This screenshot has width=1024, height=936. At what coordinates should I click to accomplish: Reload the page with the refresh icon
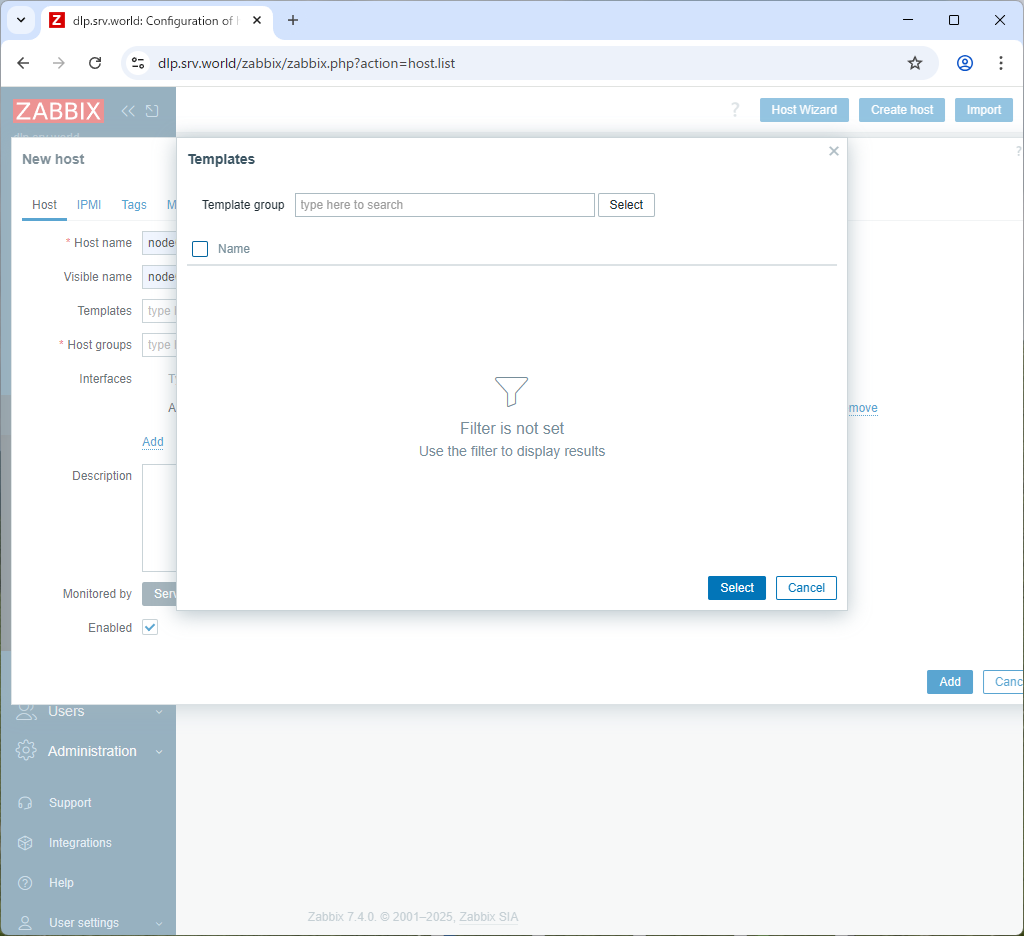tap(95, 62)
